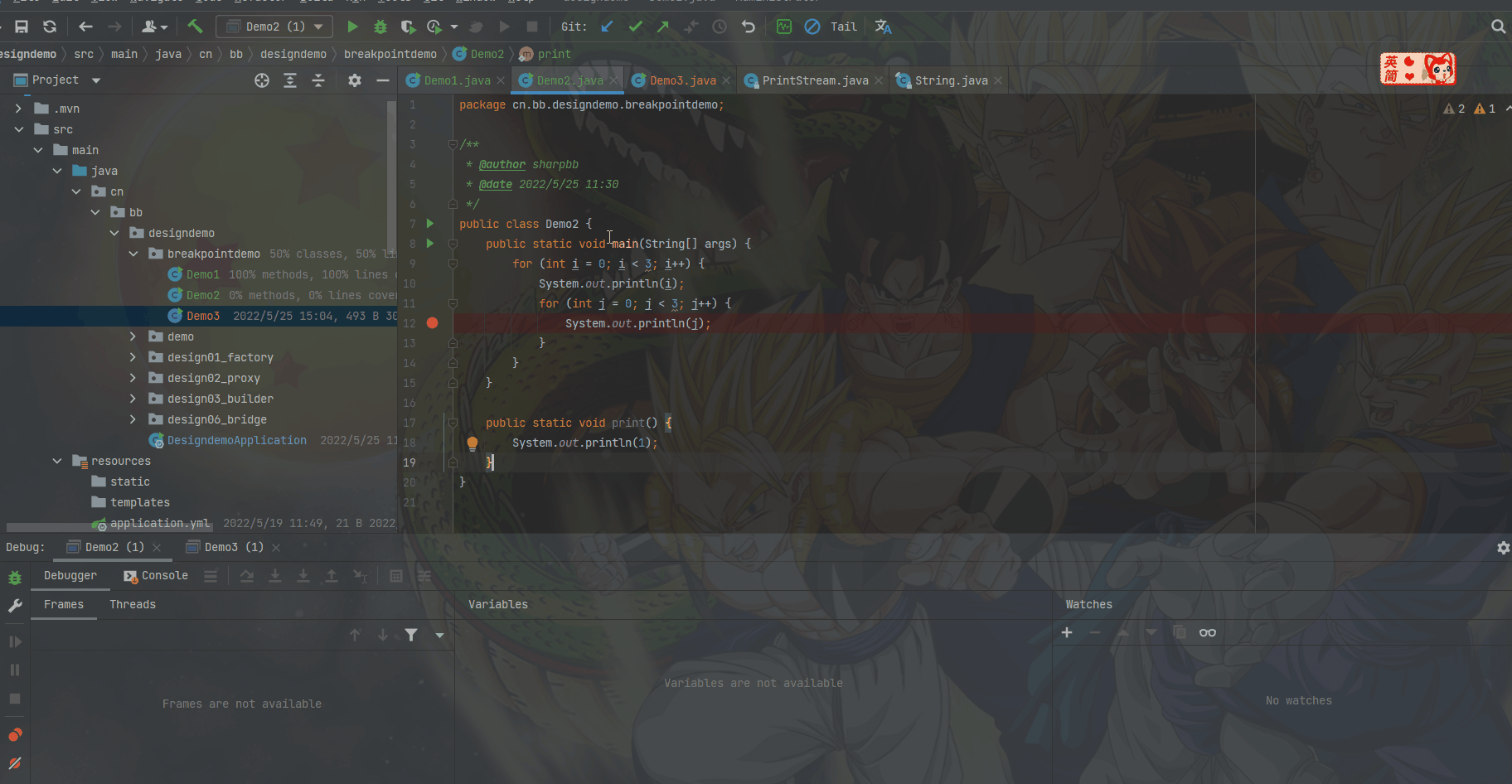Run with coverage shield icon
Screen dimensions: 1512x784
(x=407, y=27)
